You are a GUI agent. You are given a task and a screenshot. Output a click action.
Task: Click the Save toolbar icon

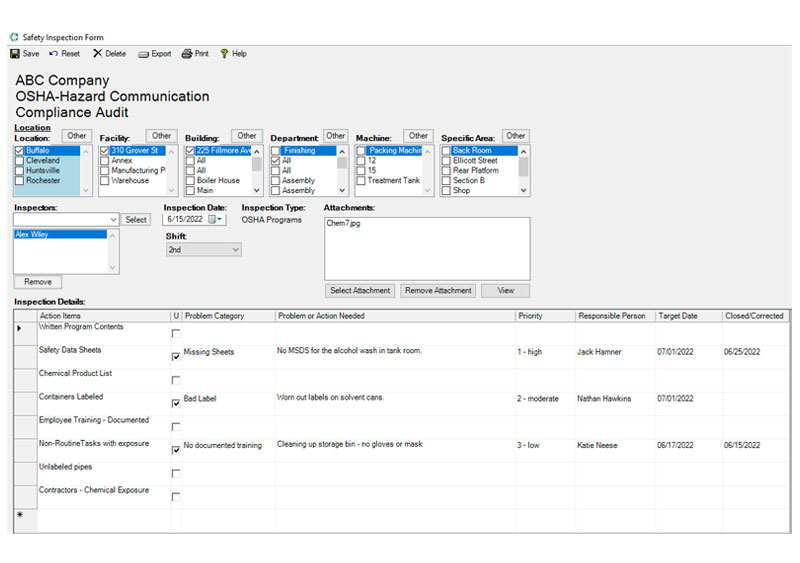(x=15, y=54)
